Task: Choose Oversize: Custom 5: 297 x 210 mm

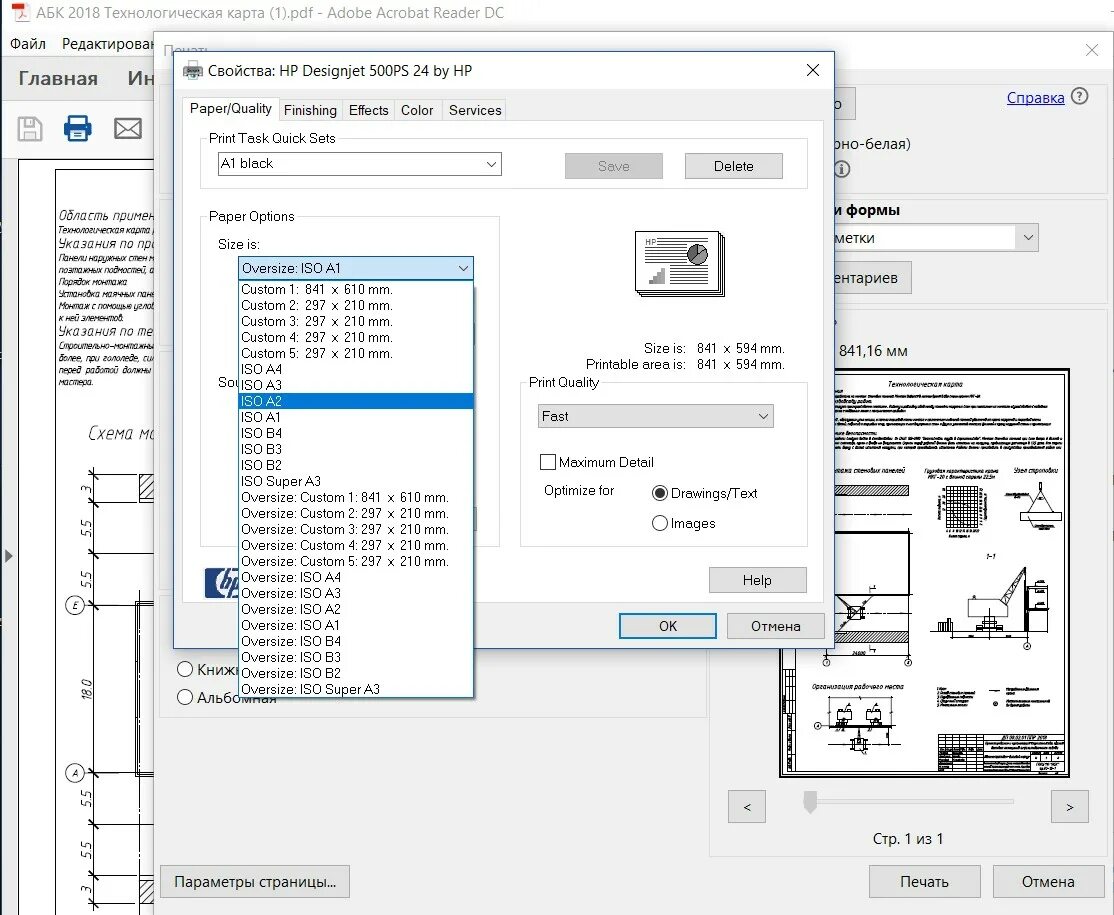Action: pos(356,561)
